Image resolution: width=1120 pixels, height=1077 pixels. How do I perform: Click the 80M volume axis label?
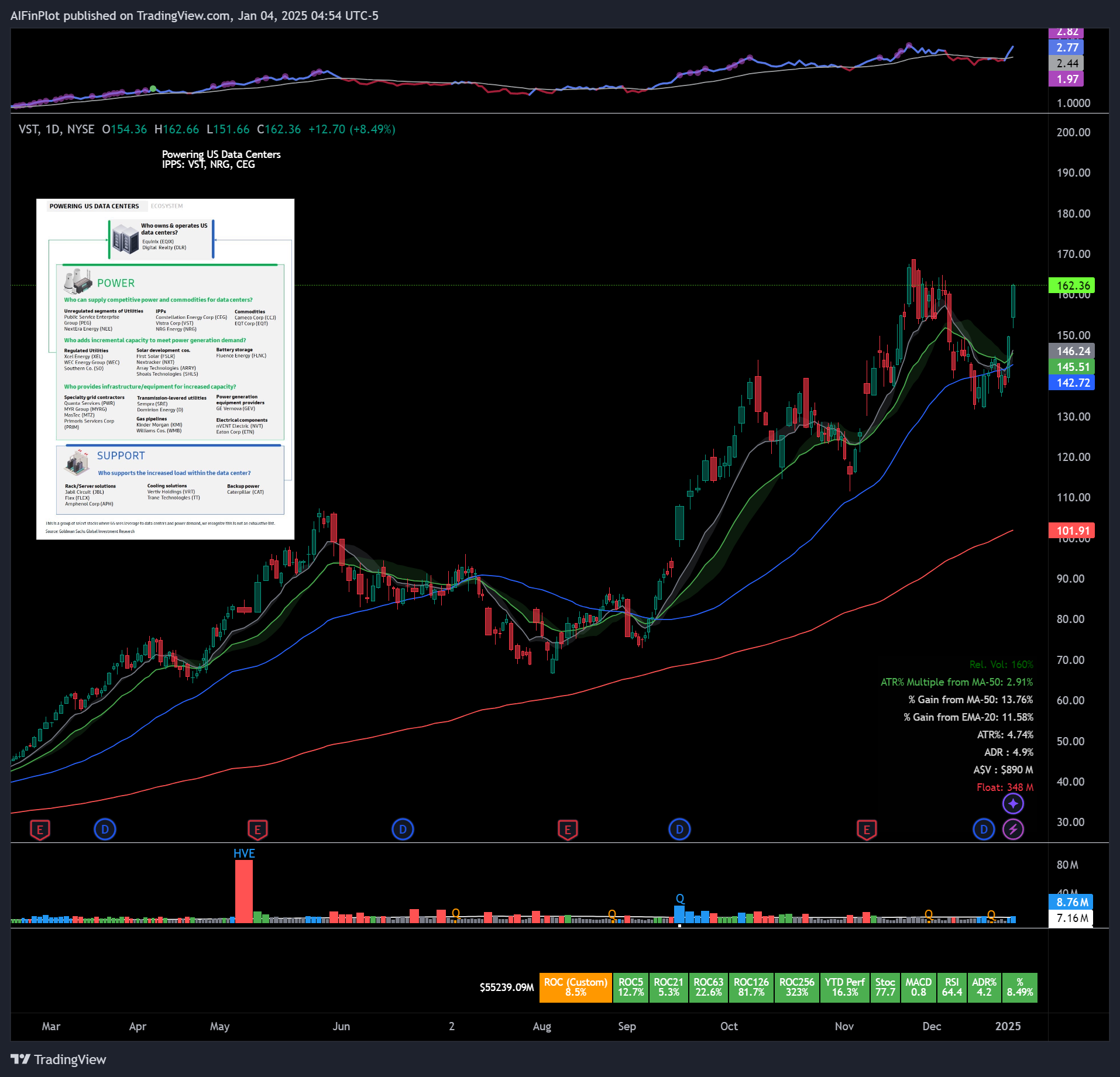[x=1067, y=865]
